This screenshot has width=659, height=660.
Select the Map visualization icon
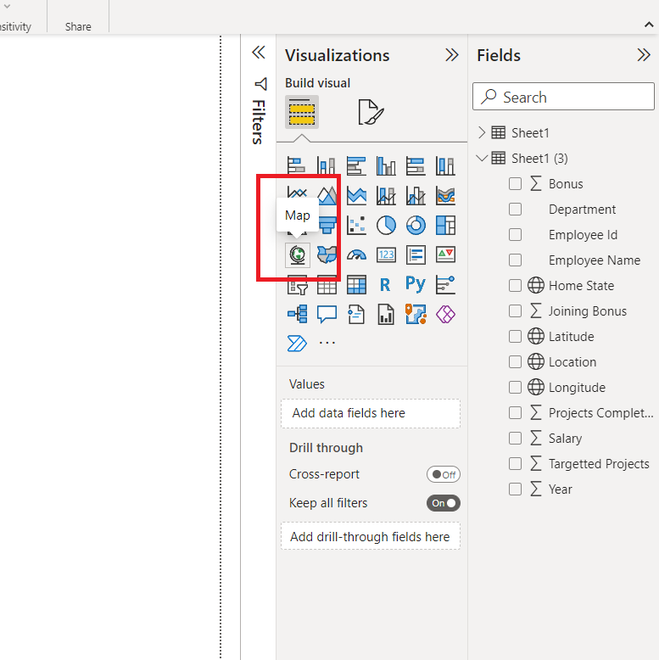point(297,255)
